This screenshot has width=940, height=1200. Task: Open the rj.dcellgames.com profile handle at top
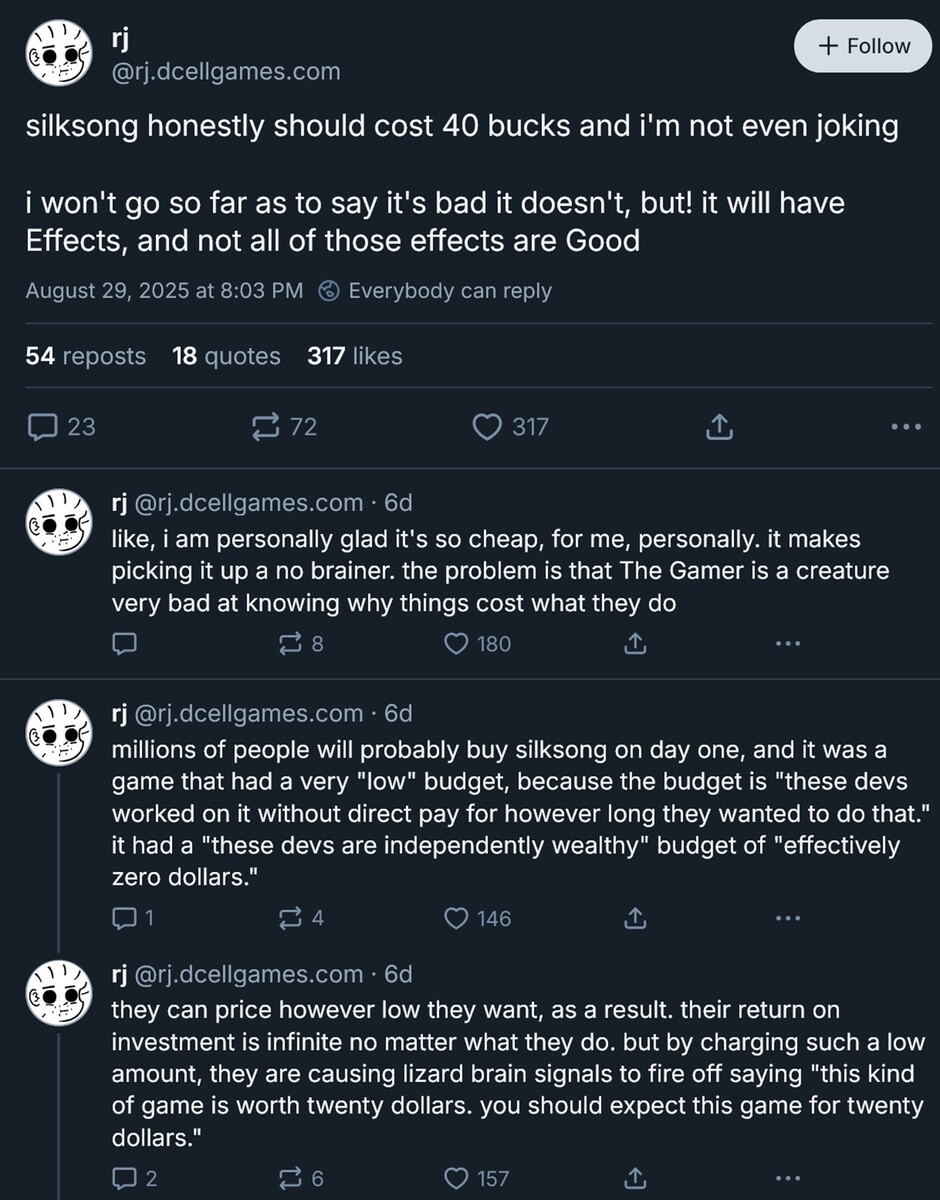click(x=226, y=72)
